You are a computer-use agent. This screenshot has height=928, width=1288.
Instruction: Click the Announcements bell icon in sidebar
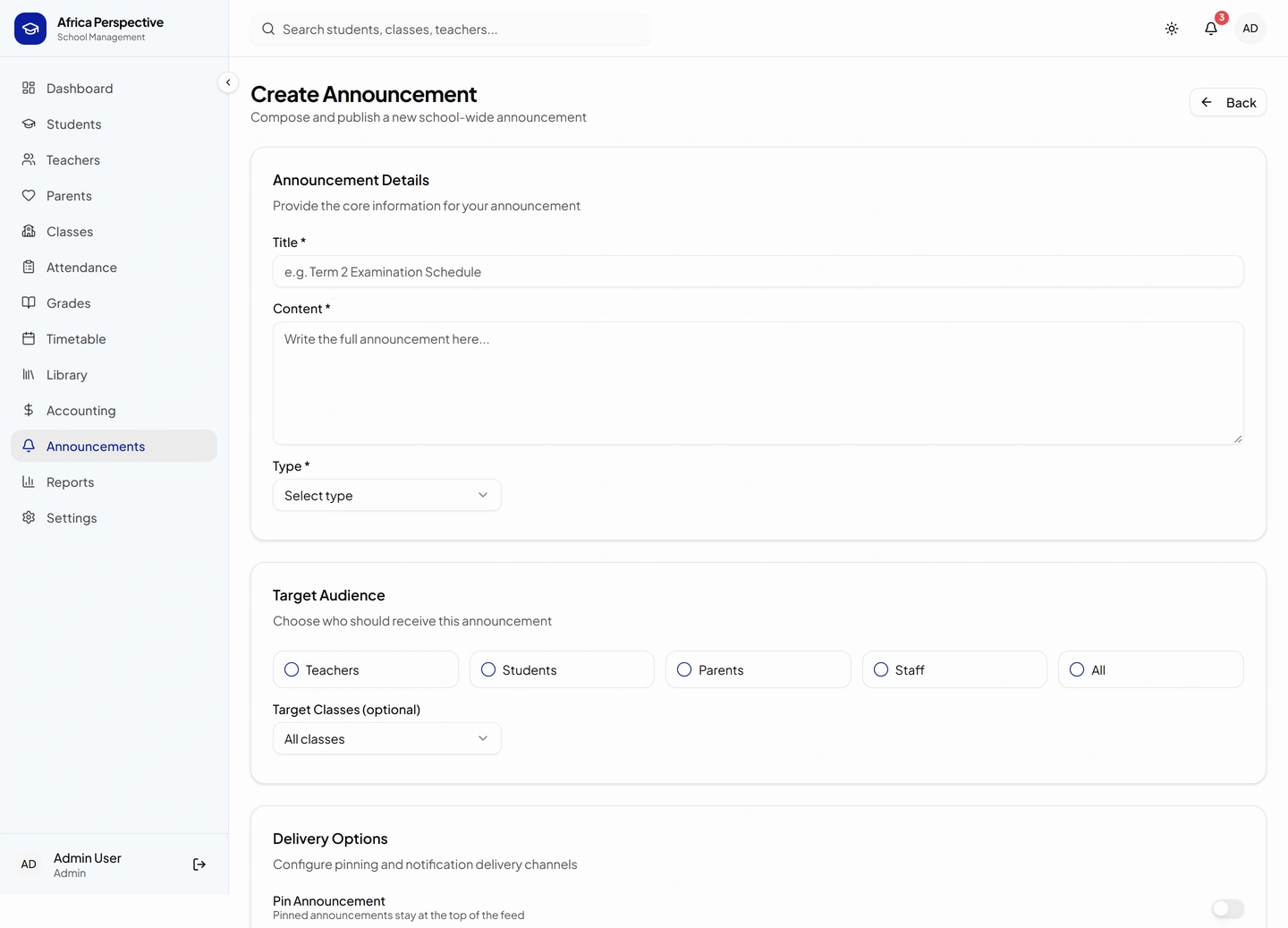pos(29,446)
